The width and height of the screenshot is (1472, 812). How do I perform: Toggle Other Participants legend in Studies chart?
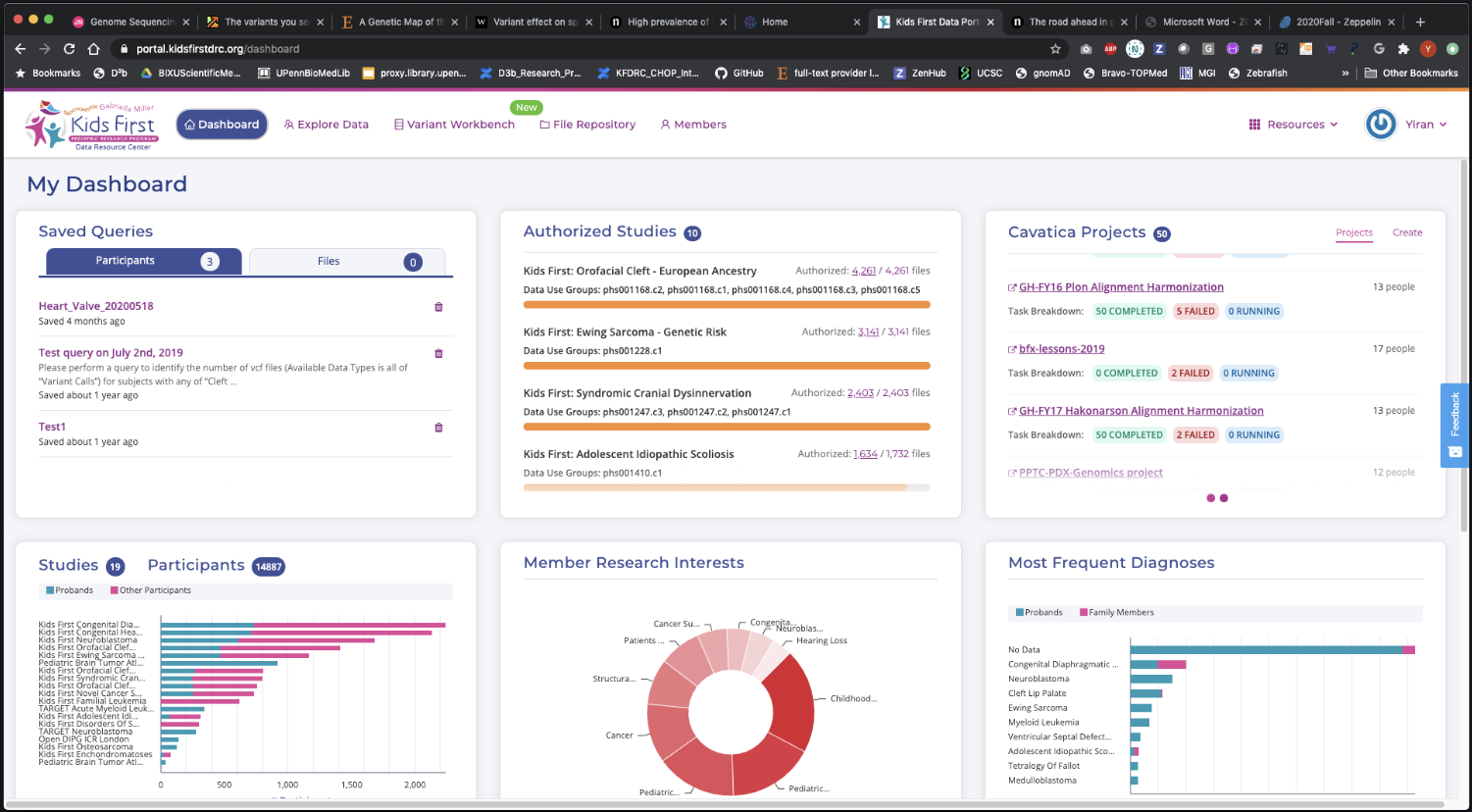(151, 590)
